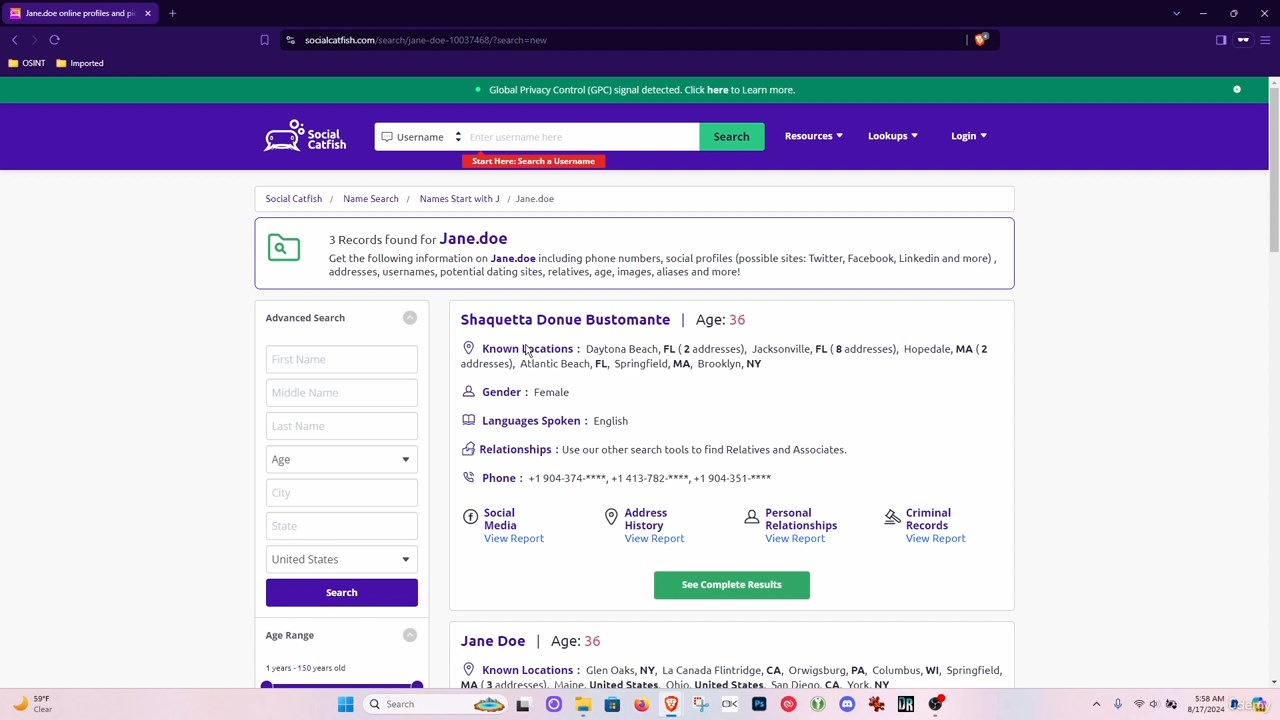Click See Complete Results button
The height and width of the screenshot is (720, 1280).
(731, 585)
